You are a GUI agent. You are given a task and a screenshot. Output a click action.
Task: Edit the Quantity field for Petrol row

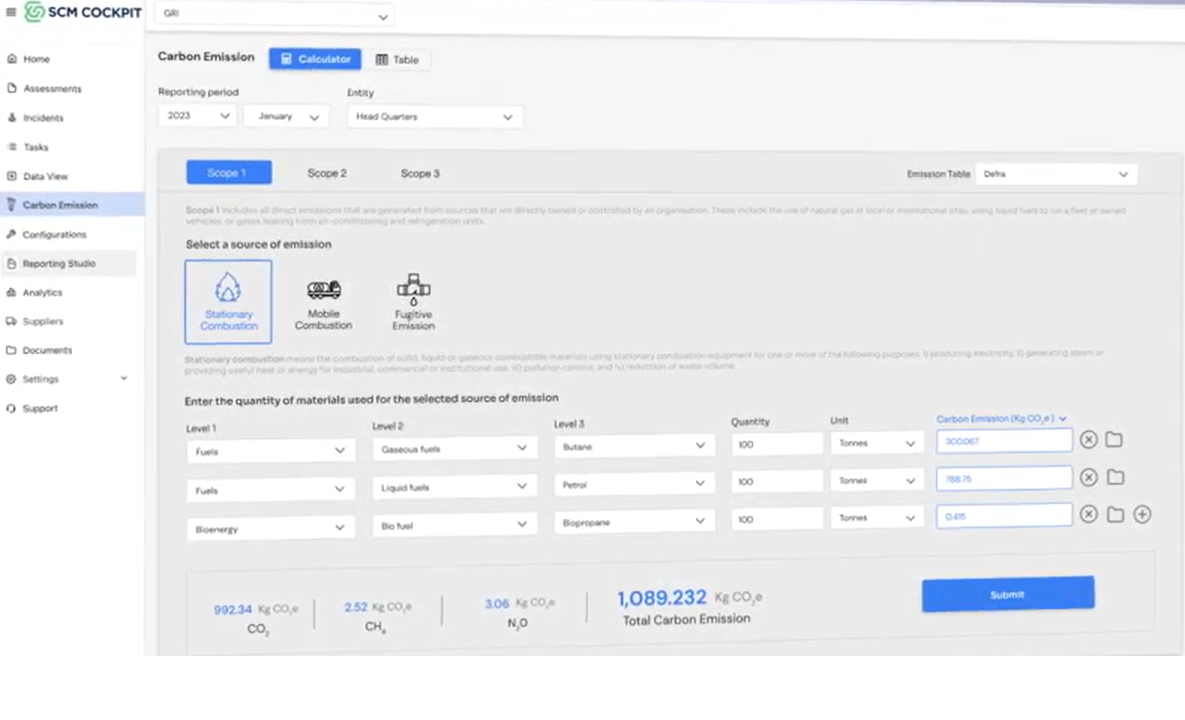pos(776,480)
